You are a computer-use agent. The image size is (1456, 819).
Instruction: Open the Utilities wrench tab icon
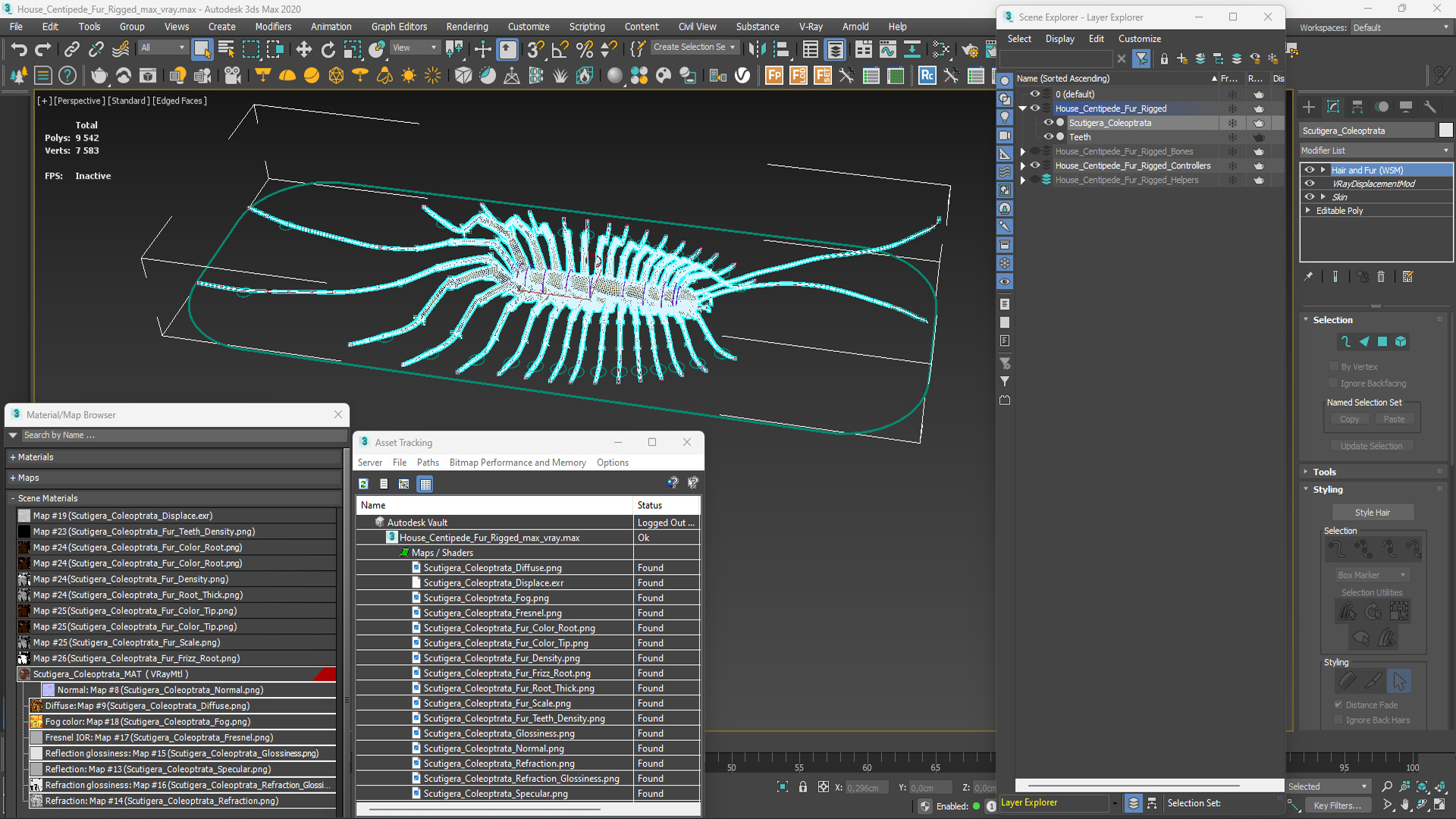pyautogui.click(x=1430, y=107)
